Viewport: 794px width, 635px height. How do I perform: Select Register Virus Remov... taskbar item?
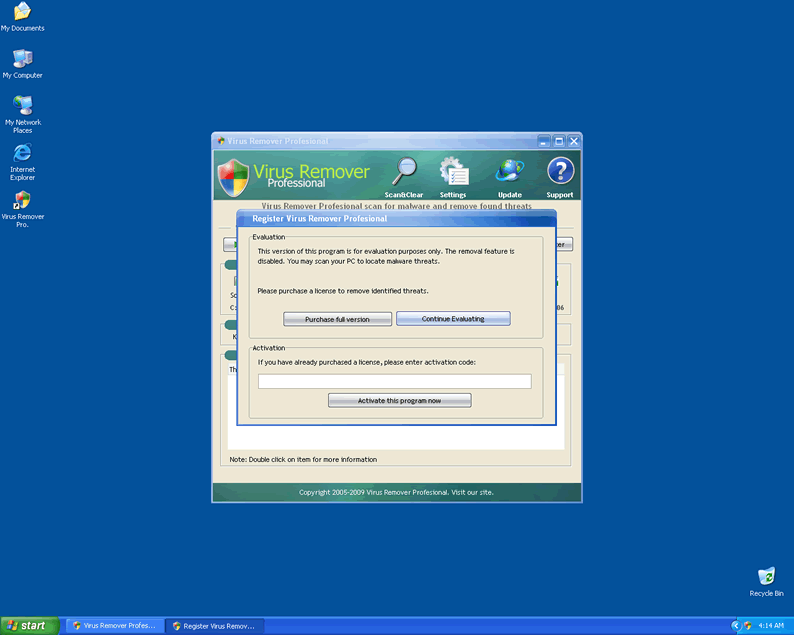tap(213, 626)
